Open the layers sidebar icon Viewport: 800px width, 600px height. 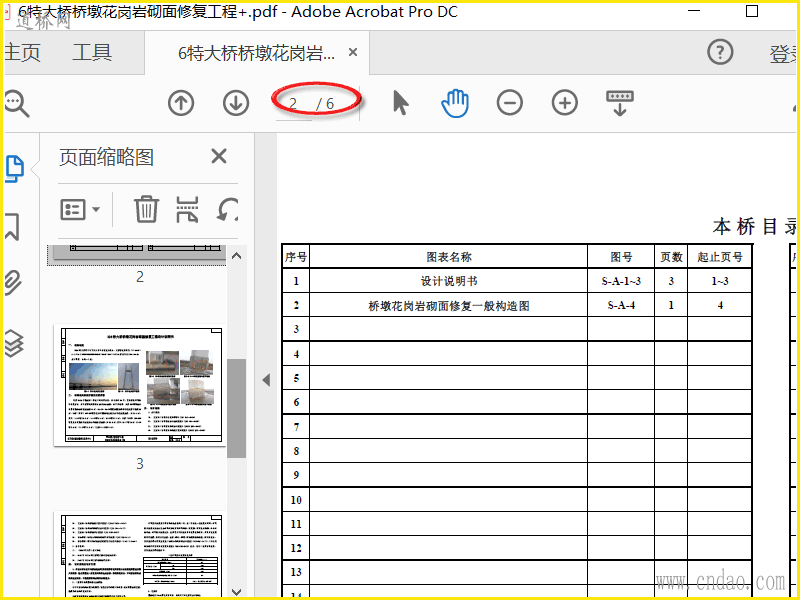[x=14, y=342]
